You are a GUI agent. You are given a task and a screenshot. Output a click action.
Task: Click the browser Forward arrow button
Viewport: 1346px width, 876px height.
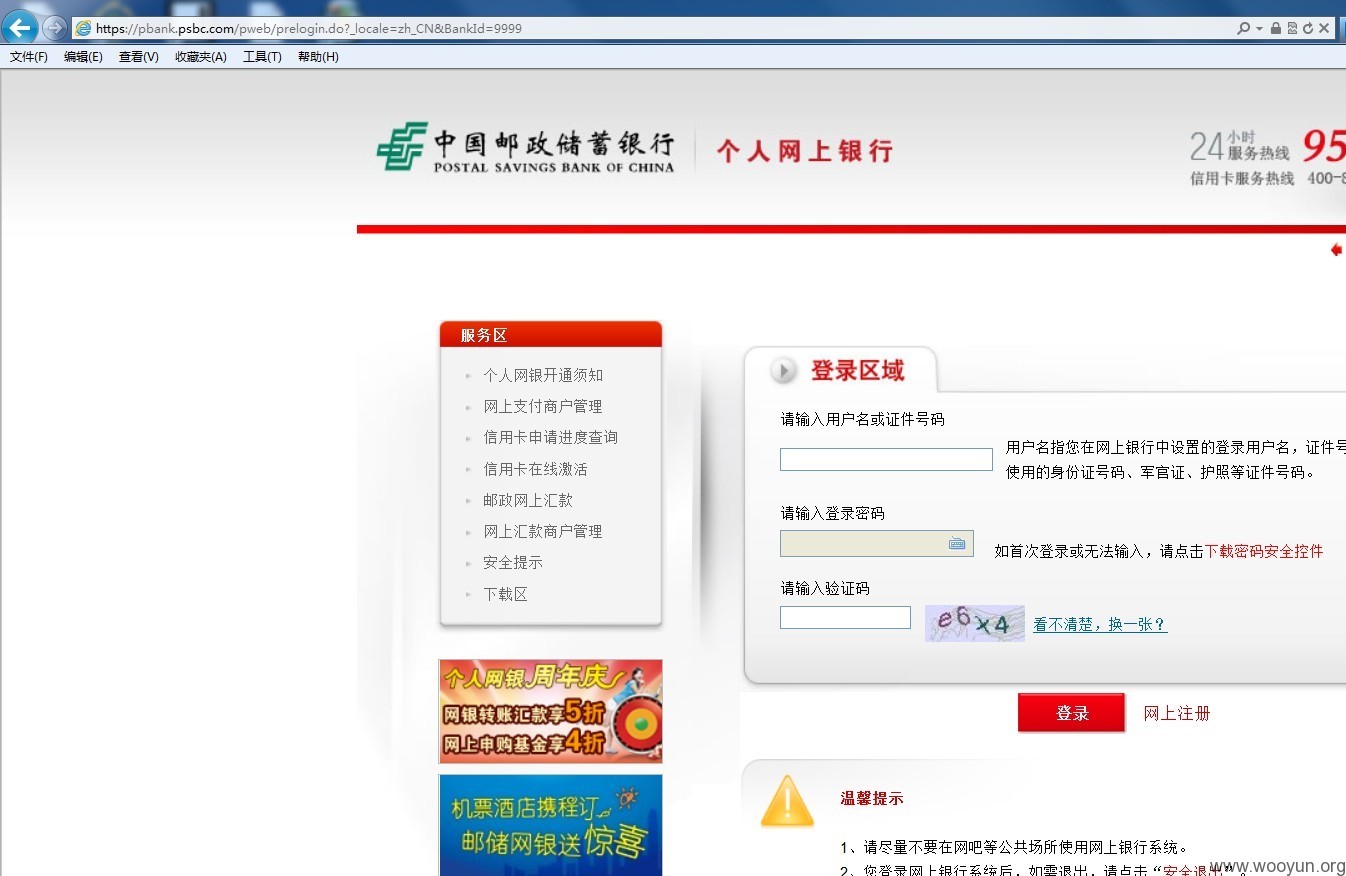point(54,28)
